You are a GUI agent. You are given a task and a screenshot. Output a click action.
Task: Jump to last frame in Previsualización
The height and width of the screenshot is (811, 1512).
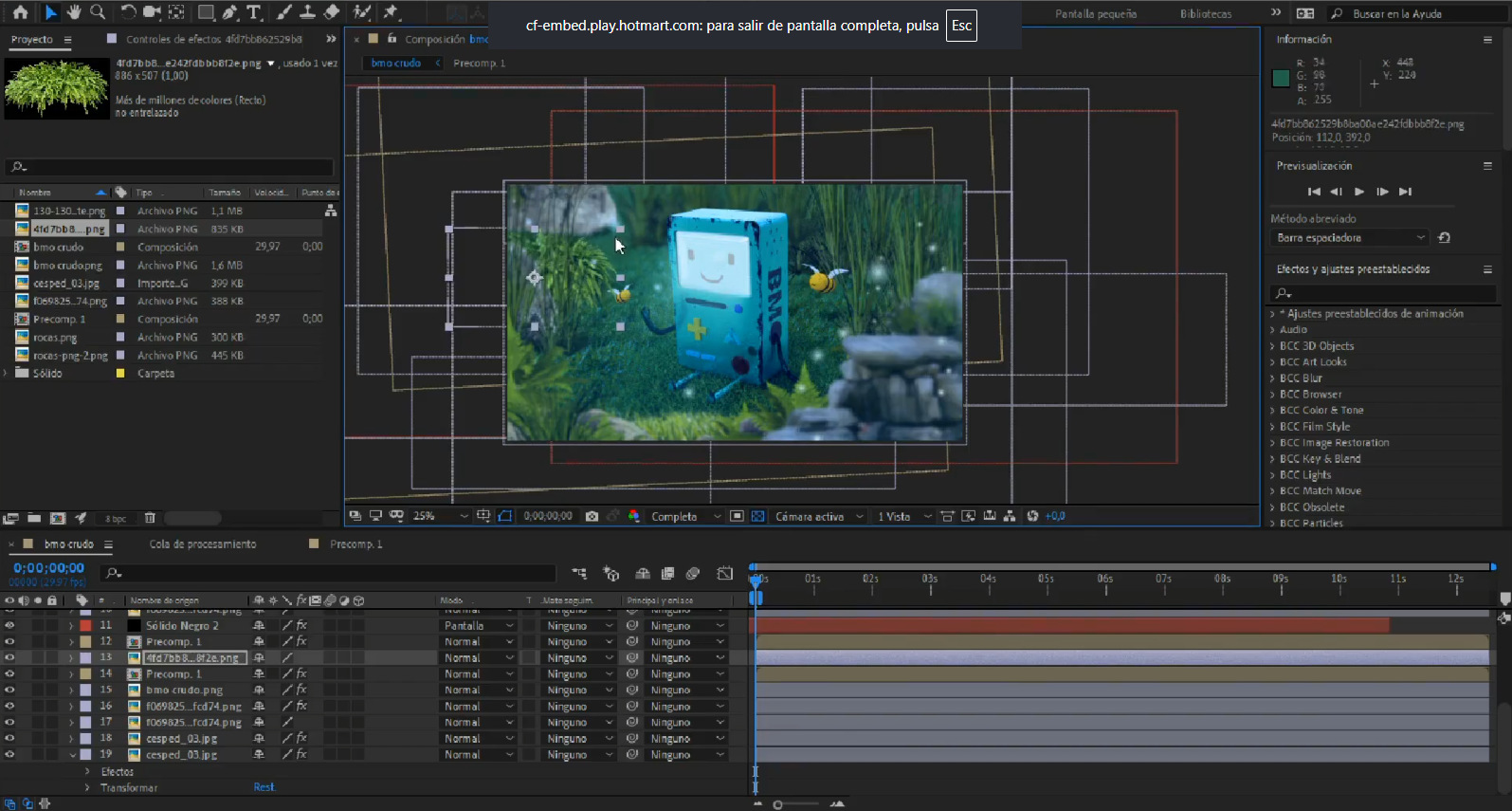coord(1405,192)
